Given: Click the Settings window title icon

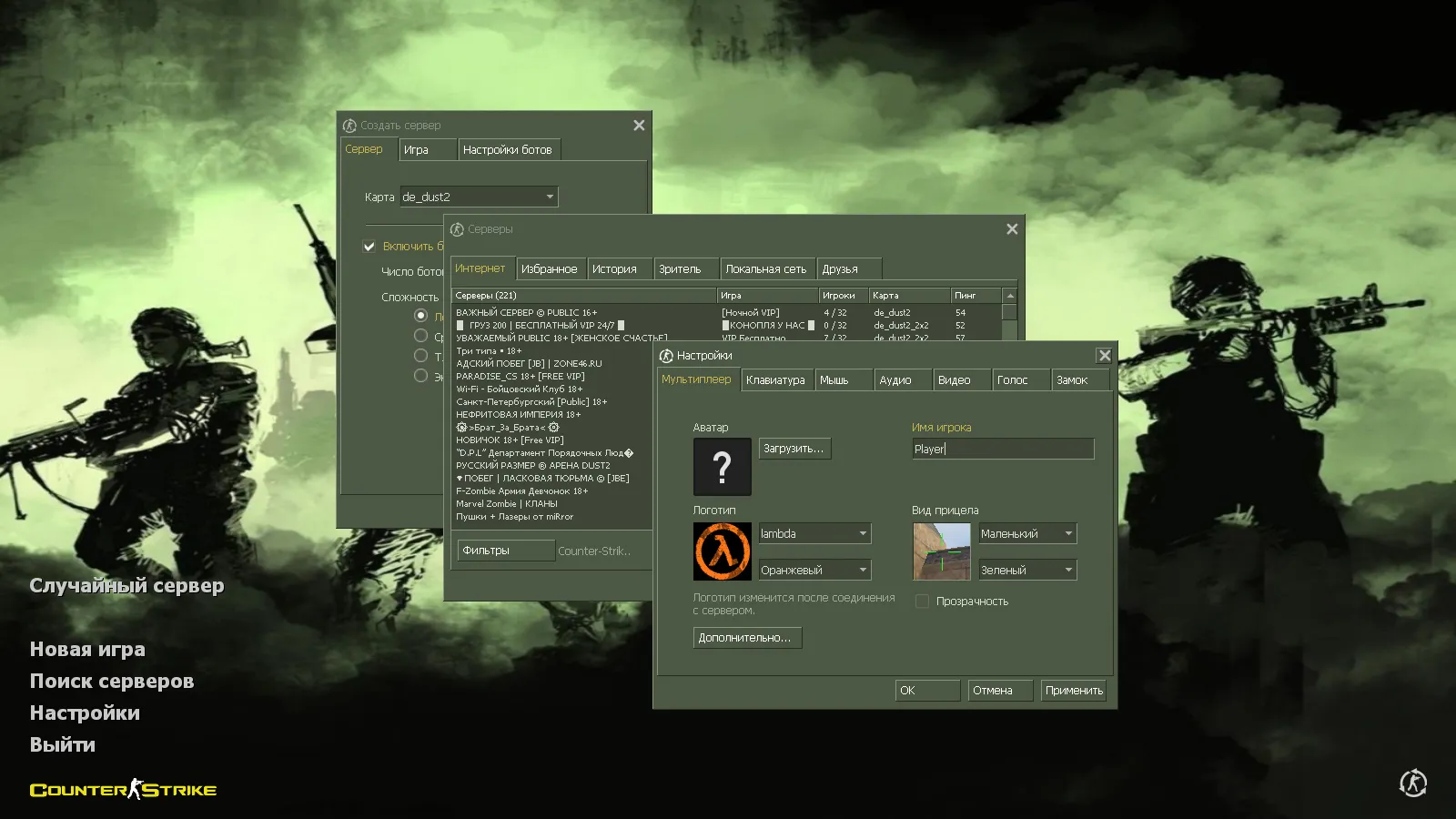Looking at the screenshot, I should pyautogui.click(x=666, y=356).
